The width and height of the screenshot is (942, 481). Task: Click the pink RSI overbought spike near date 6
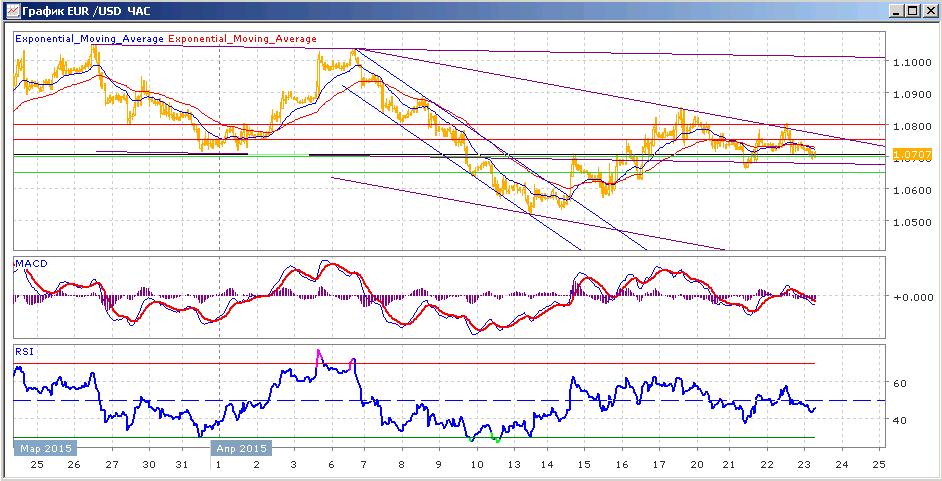coord(318,355)
